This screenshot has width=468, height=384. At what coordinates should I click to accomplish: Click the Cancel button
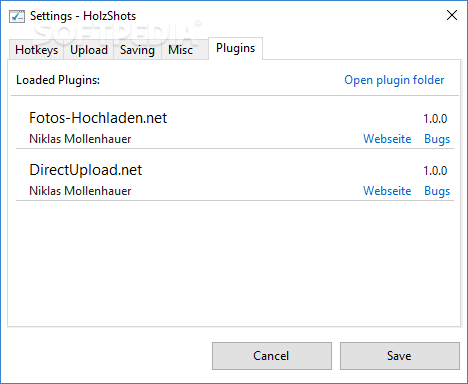pos(272,356)
